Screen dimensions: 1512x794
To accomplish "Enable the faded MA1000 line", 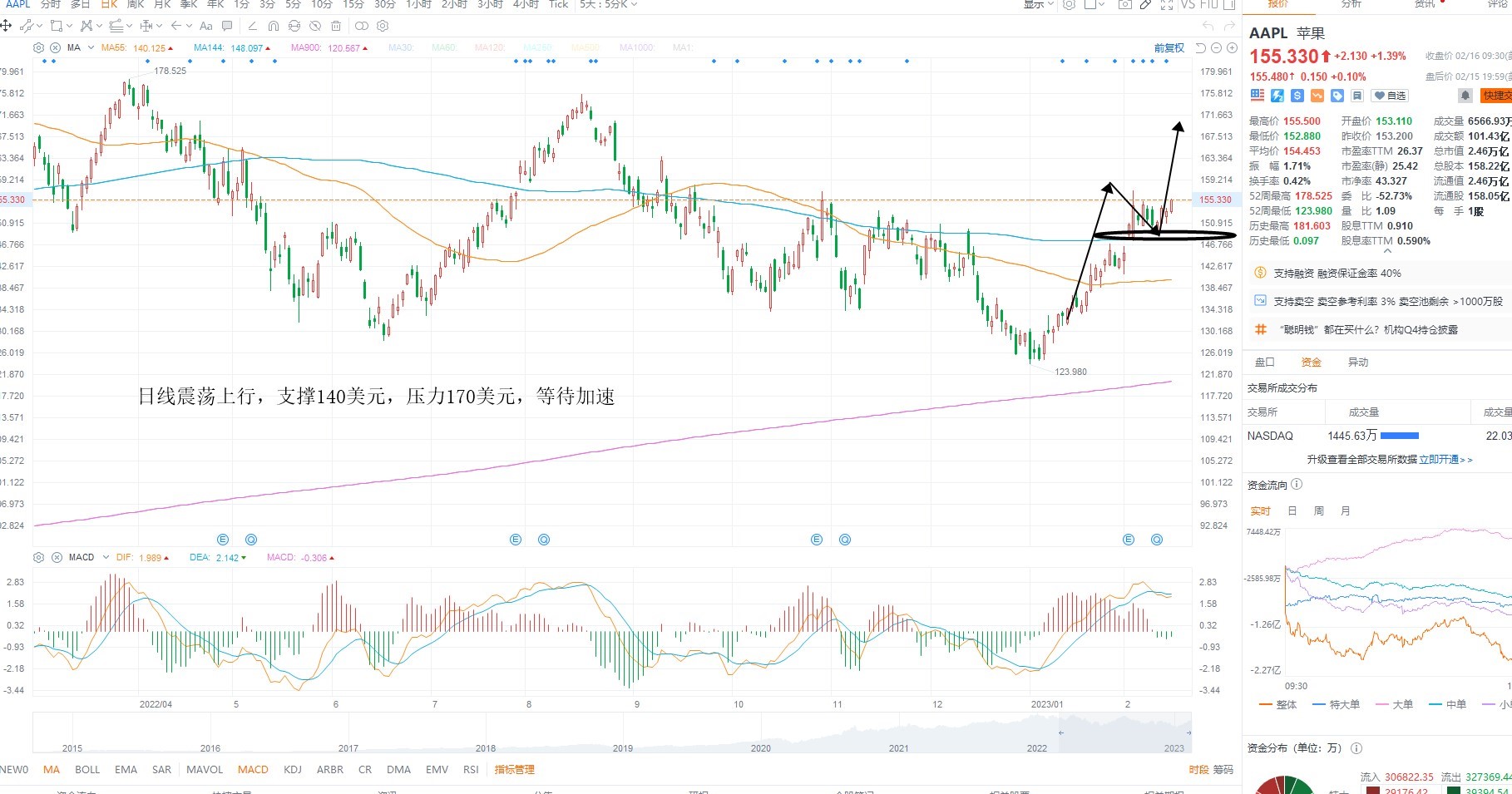I will click(637, 47).
